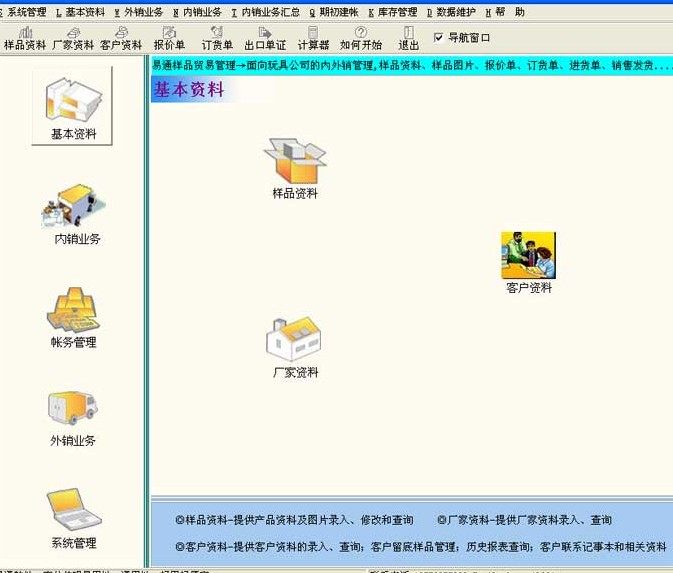673x573 pixels.
Task: Select 外销业务 truck icon in sidebar
Action: [73, 413]
